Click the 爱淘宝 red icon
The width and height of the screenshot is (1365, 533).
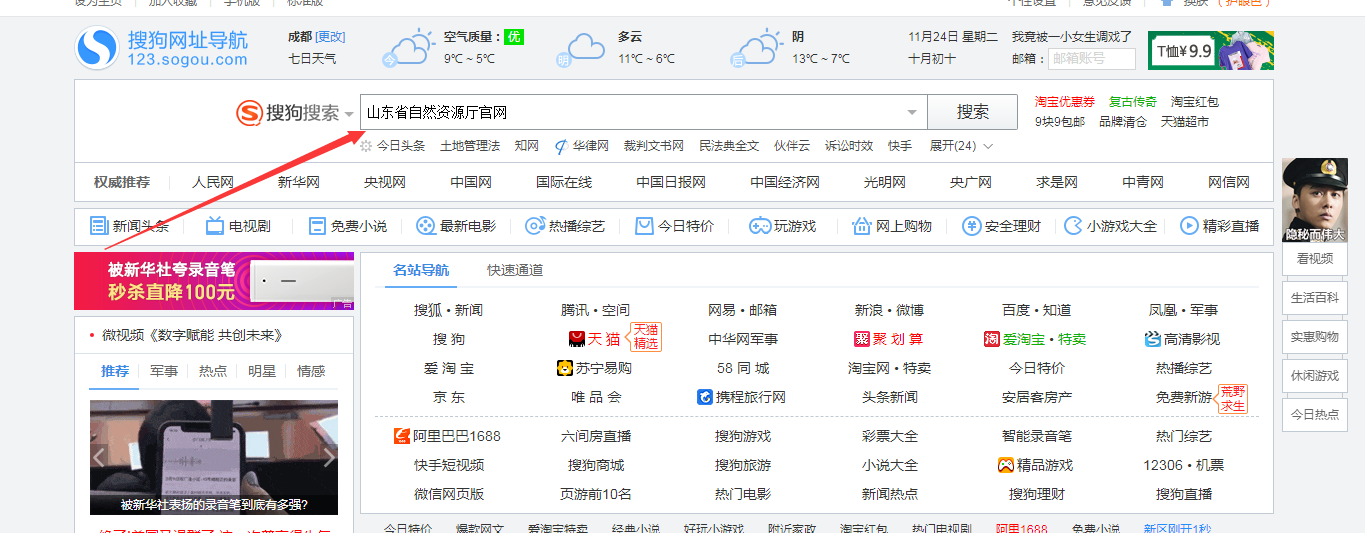pos(991,339)
